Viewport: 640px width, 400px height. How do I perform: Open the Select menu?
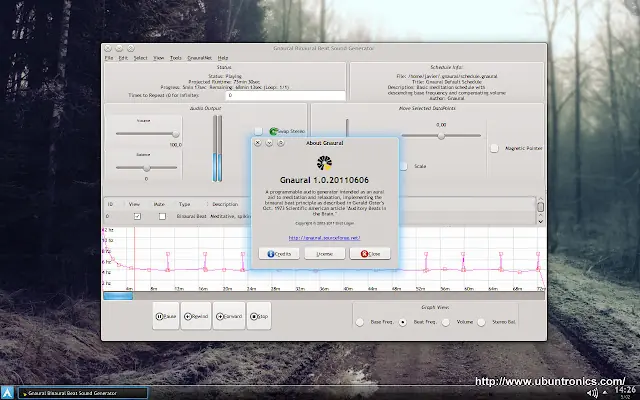tap(140, 58)
